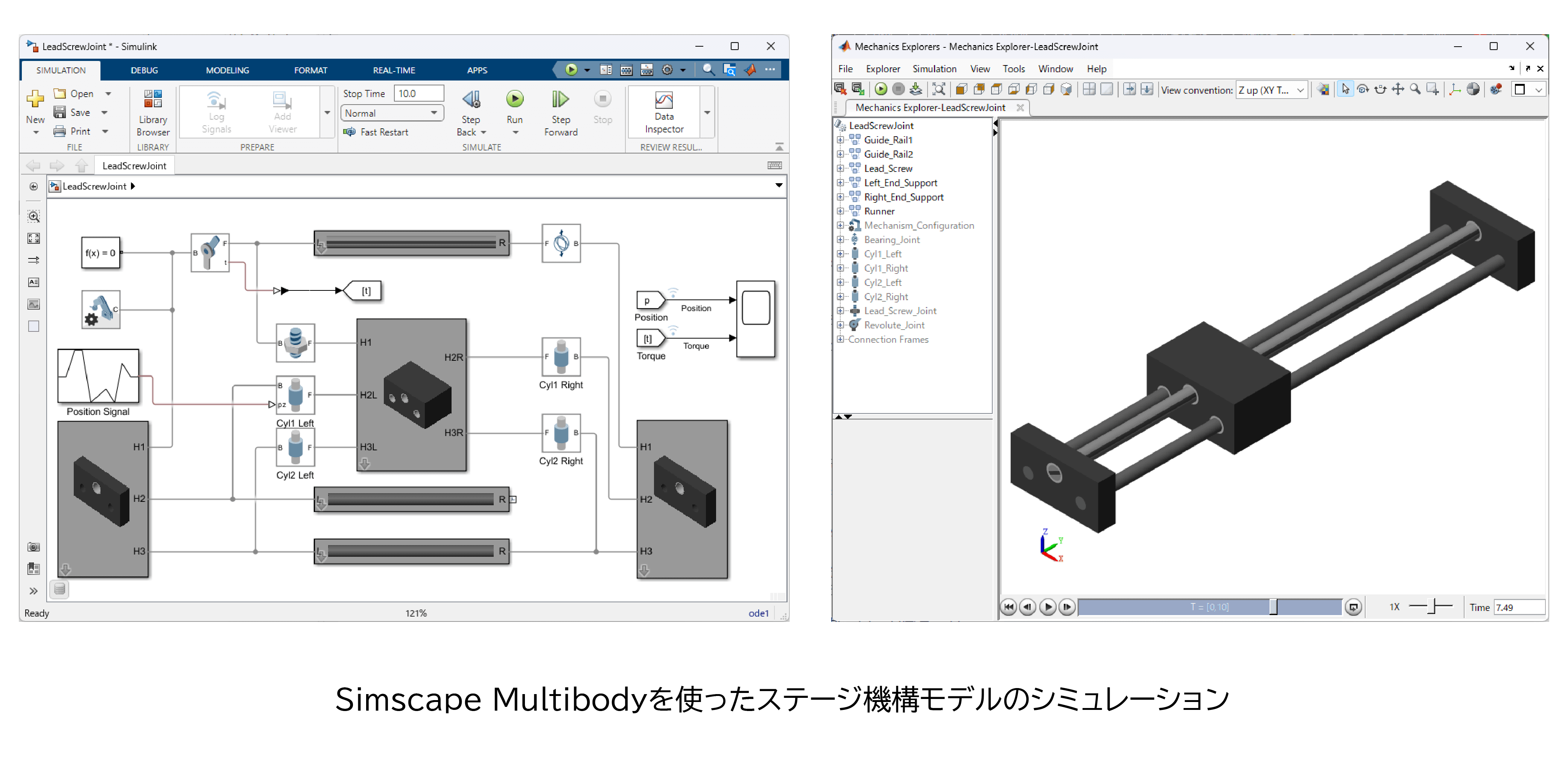Screen dimensions: 1568x784
Task: Toggle loop playback in Mechanics Explorer
Action: coord(1353,607)
